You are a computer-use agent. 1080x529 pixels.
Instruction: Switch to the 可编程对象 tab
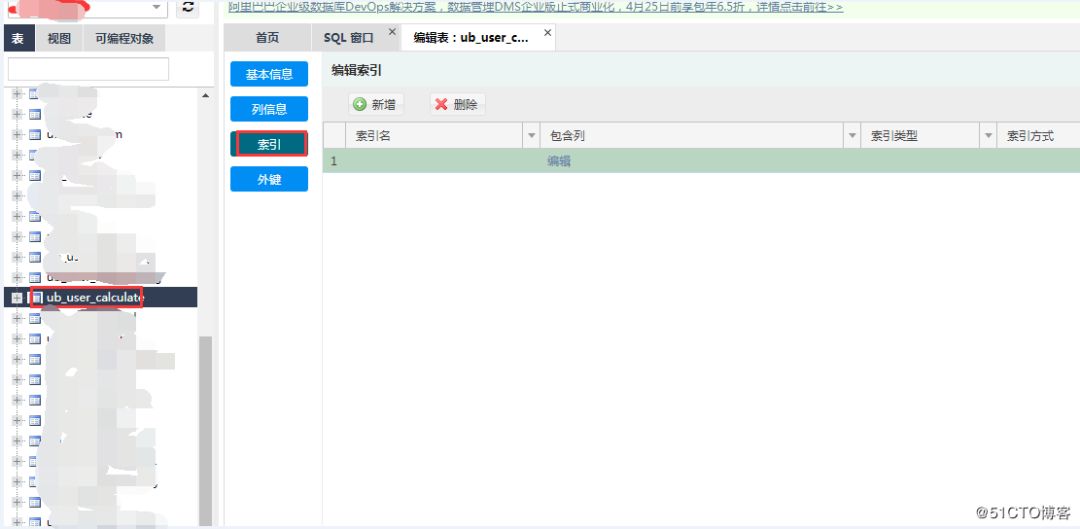pos(125,39)
